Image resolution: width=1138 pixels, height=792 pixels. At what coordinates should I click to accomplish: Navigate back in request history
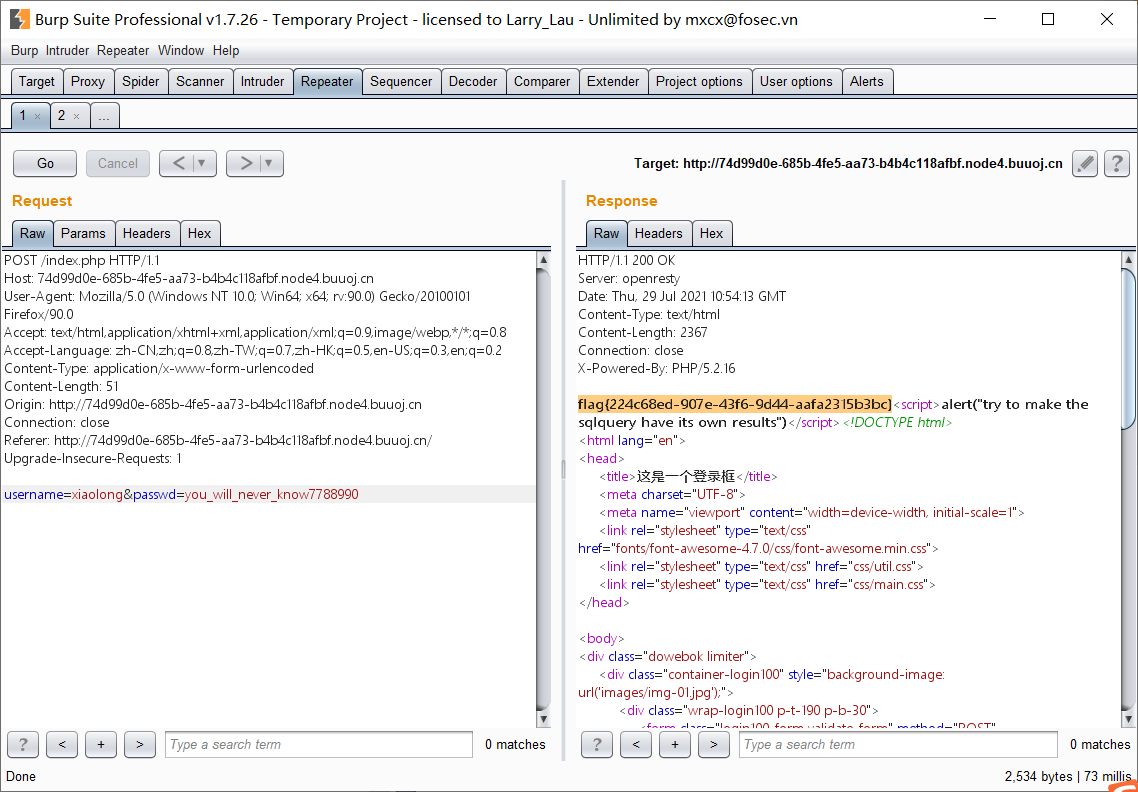point(178,163)
